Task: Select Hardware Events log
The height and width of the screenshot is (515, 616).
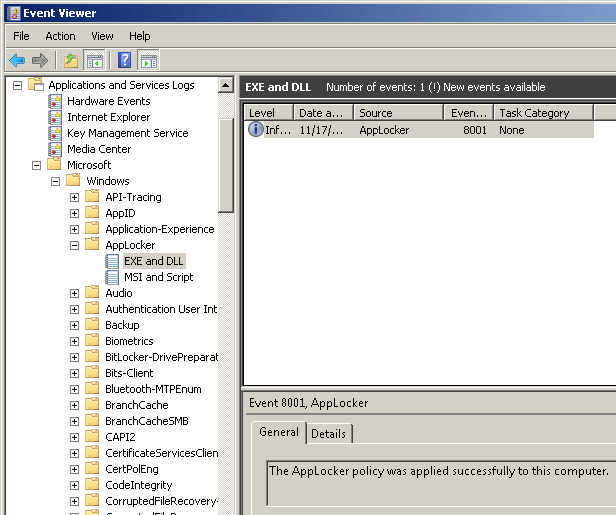Action: [x=108, y=101]
